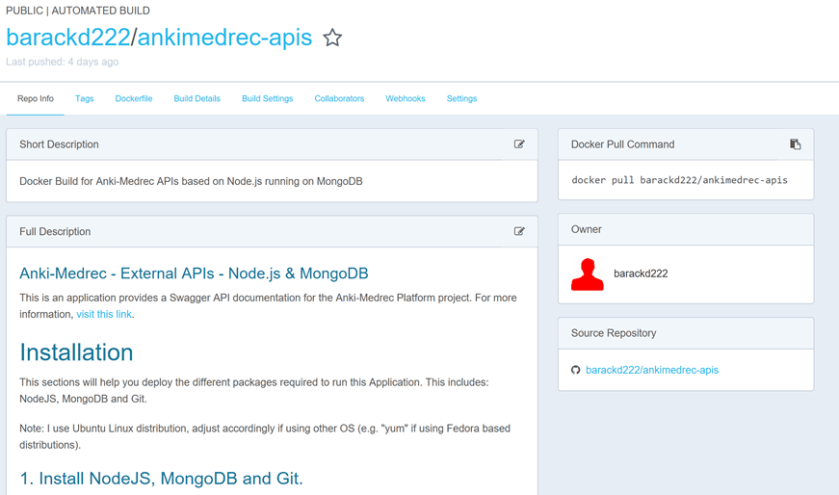Open the Repo Info tab

pyautogui.click(x=35, y=99)
